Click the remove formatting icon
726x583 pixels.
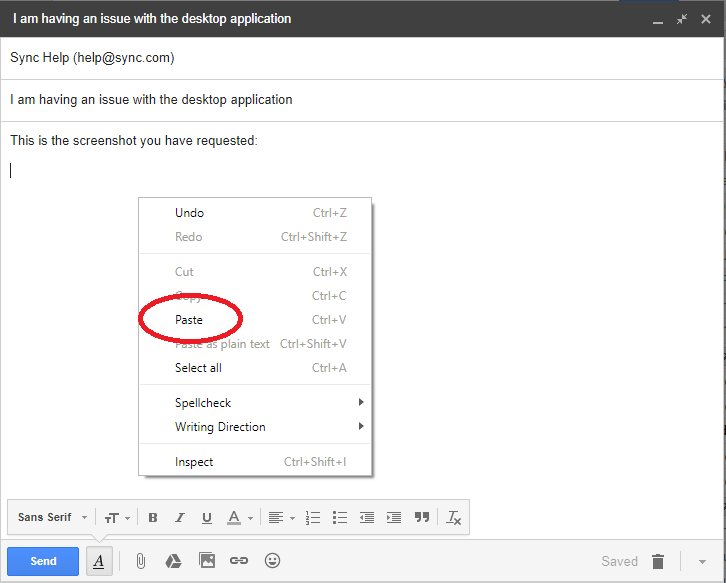point(453,517)
